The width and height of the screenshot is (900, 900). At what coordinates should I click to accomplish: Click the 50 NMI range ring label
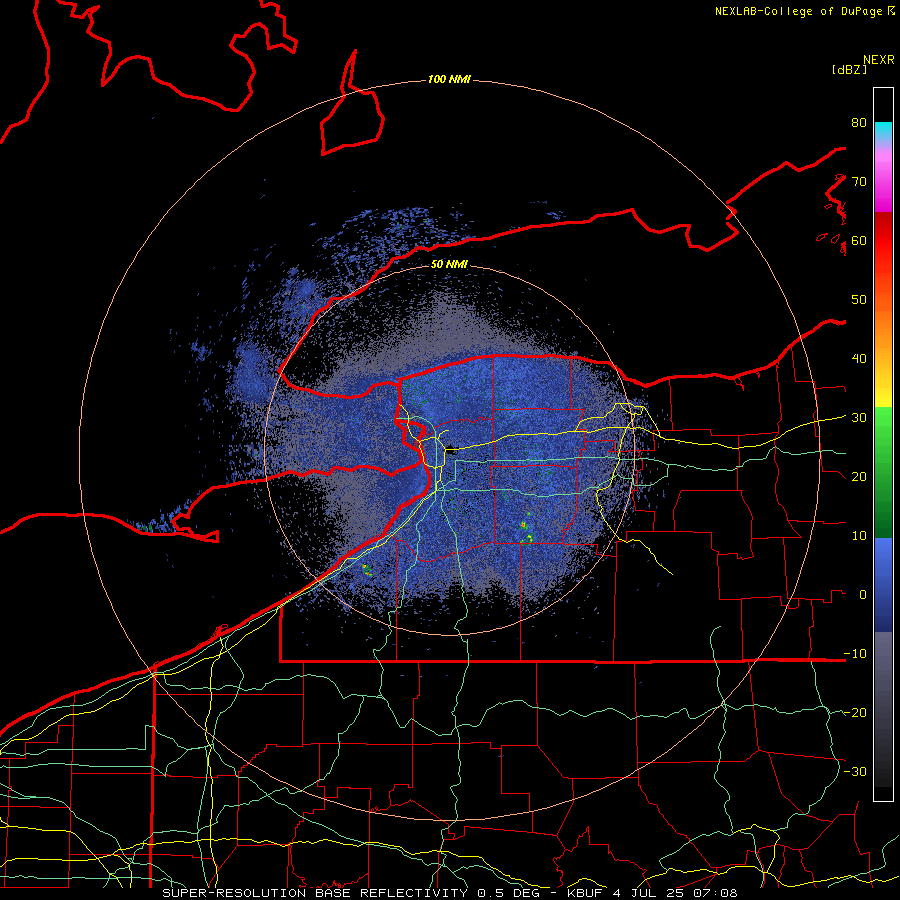click(449, 265)
